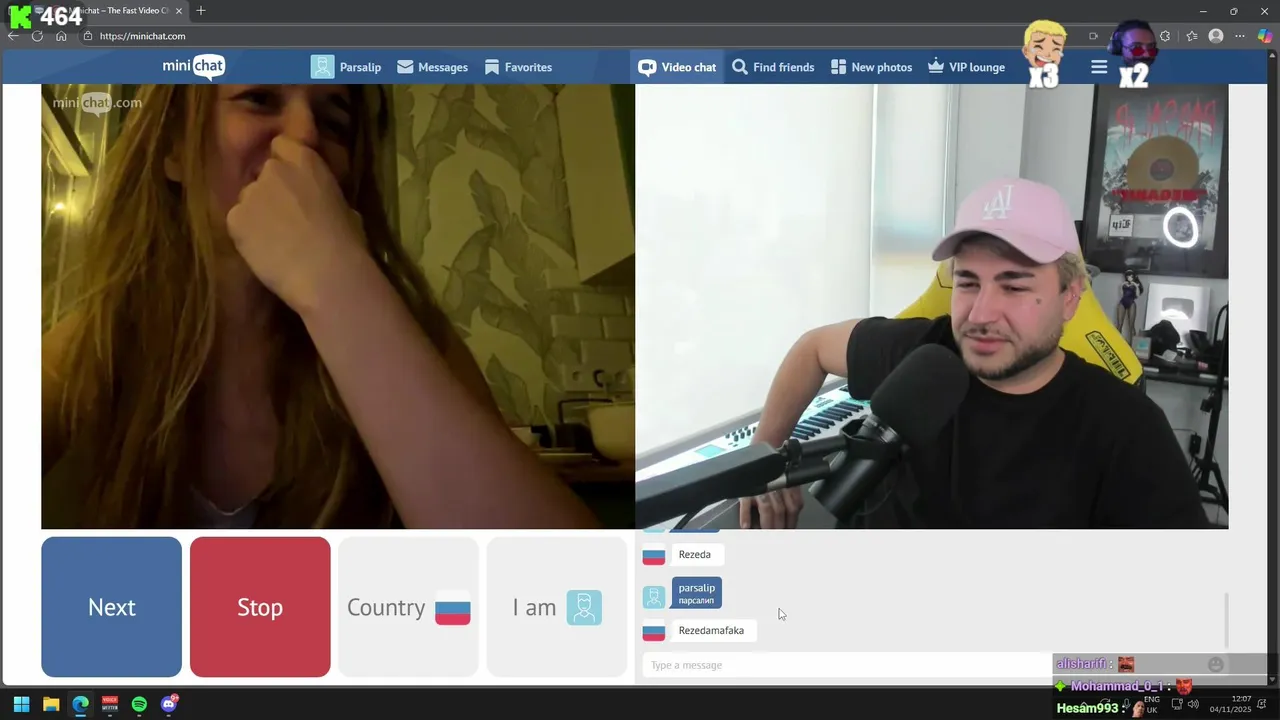This screenshot has height=720, width=1280.
Task: Click the parsalip chat bubble
Action: tap(697, 593)
